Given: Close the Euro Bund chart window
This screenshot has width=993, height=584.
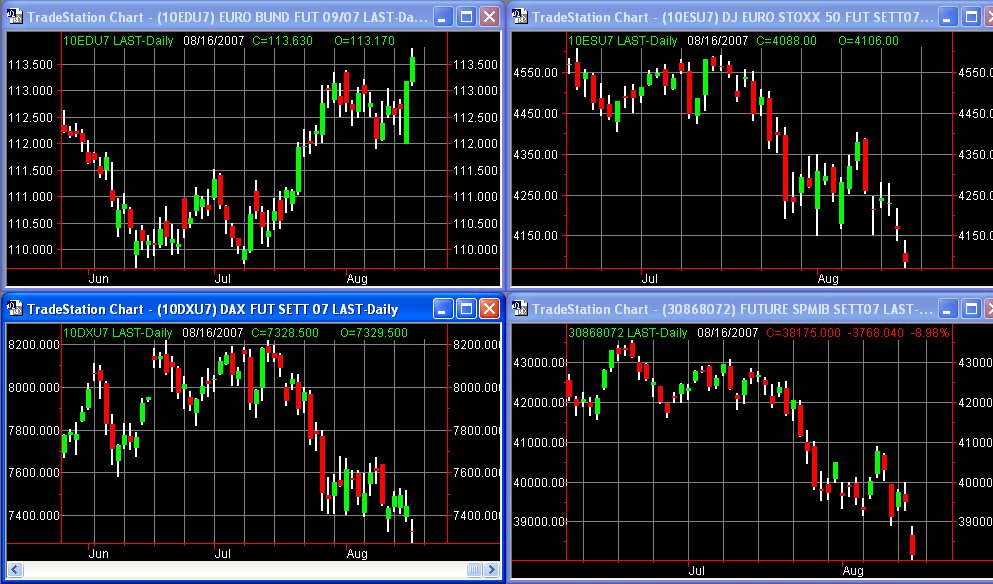Looking at the screenshot, I should click(488, 17).
